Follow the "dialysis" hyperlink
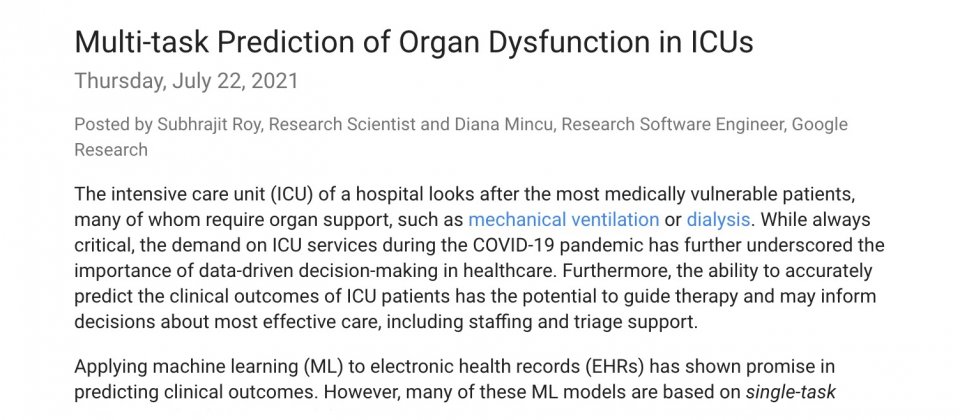960x420 pixels. tap(718, 219)
